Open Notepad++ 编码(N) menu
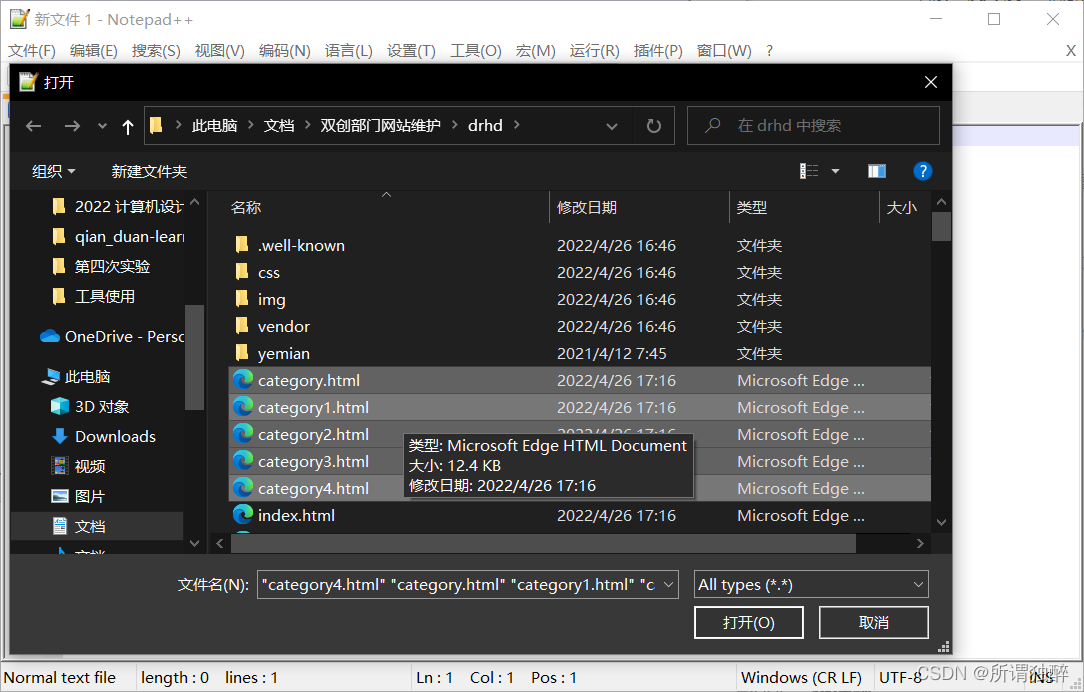Viewport: 1084px width, 692px height. [284, 50]
